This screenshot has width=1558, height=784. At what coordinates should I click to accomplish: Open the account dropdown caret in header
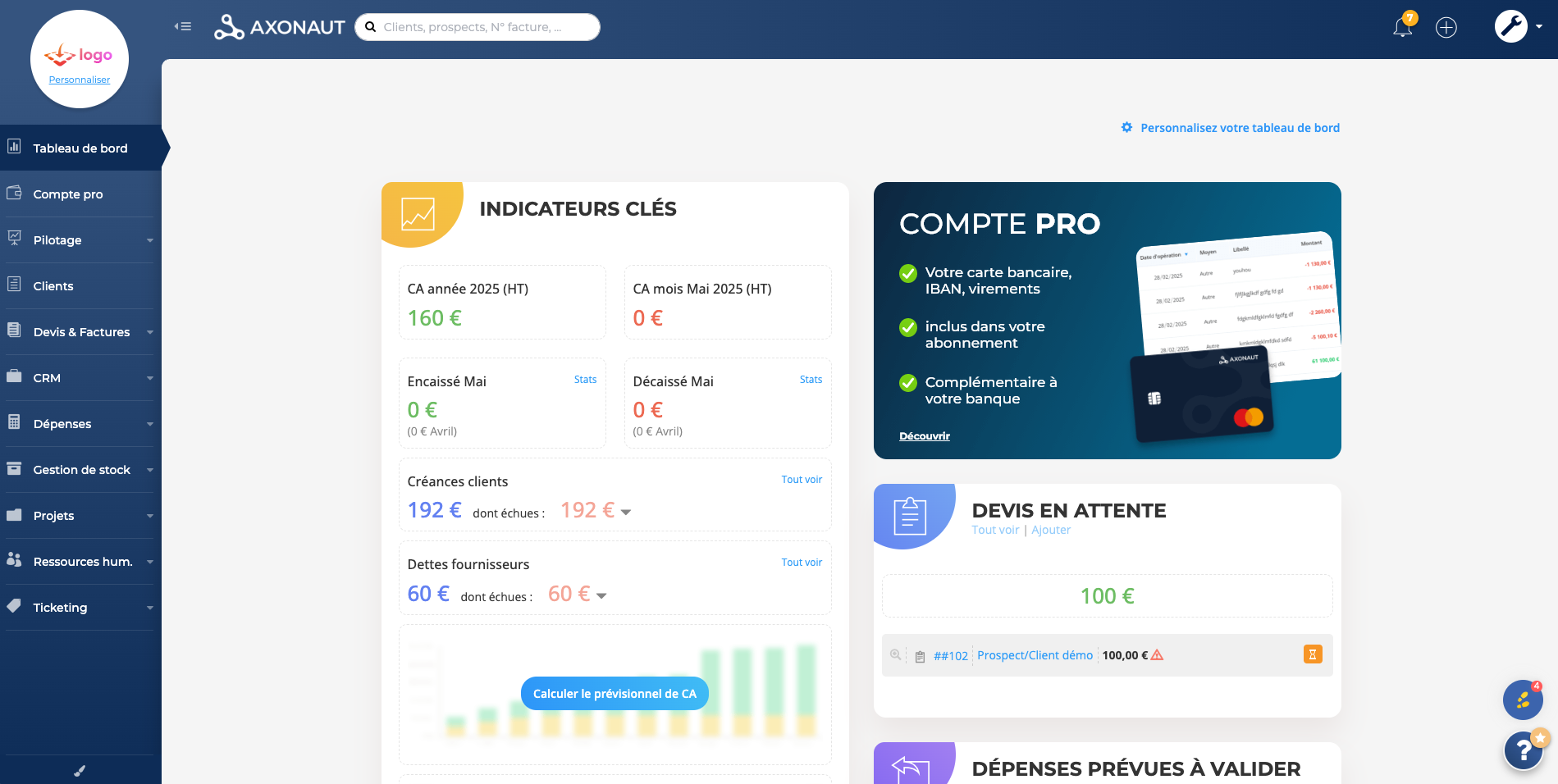pyautogui.click(x=1539, y=26)
